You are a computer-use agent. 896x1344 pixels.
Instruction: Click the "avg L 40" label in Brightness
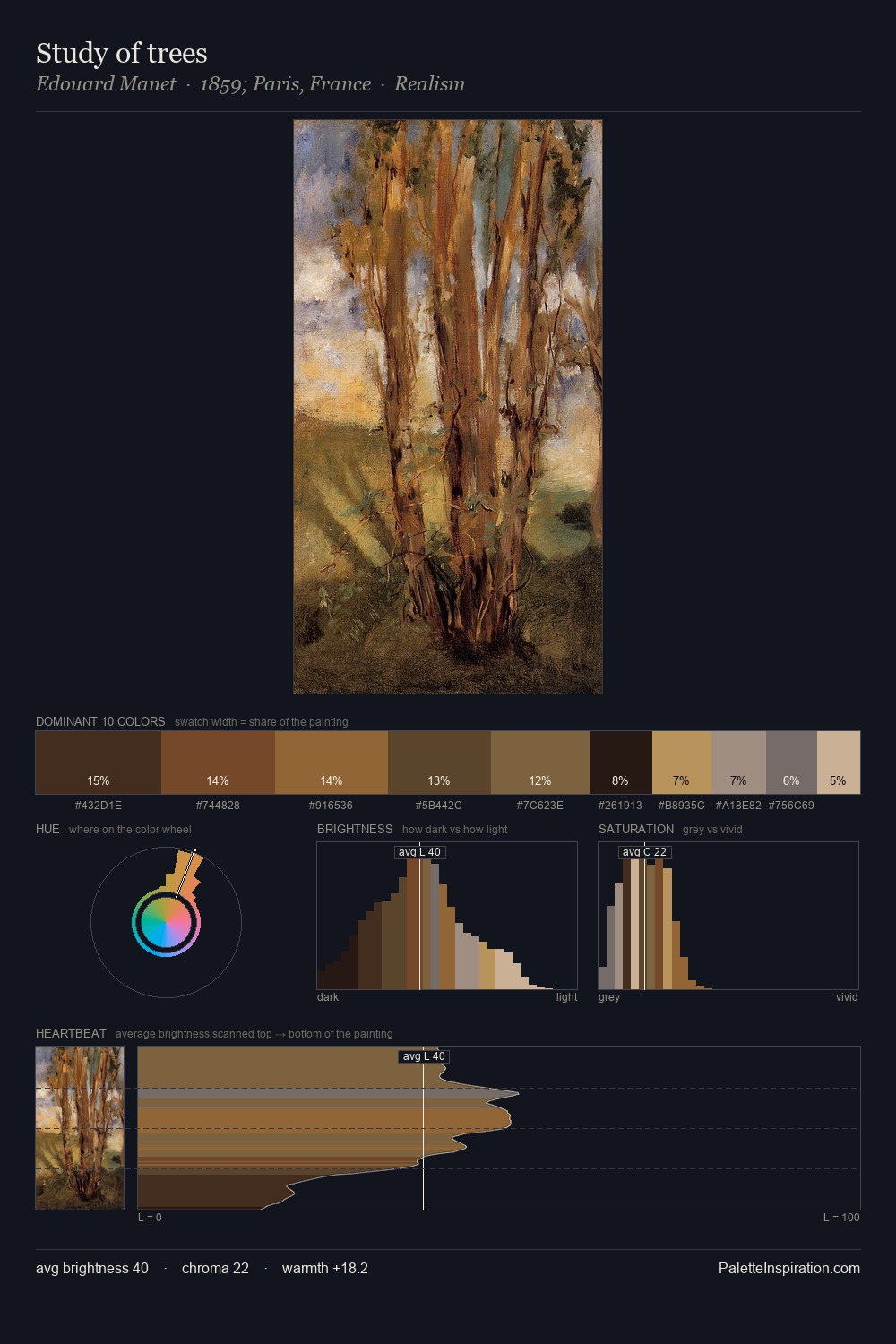(419, 852)
